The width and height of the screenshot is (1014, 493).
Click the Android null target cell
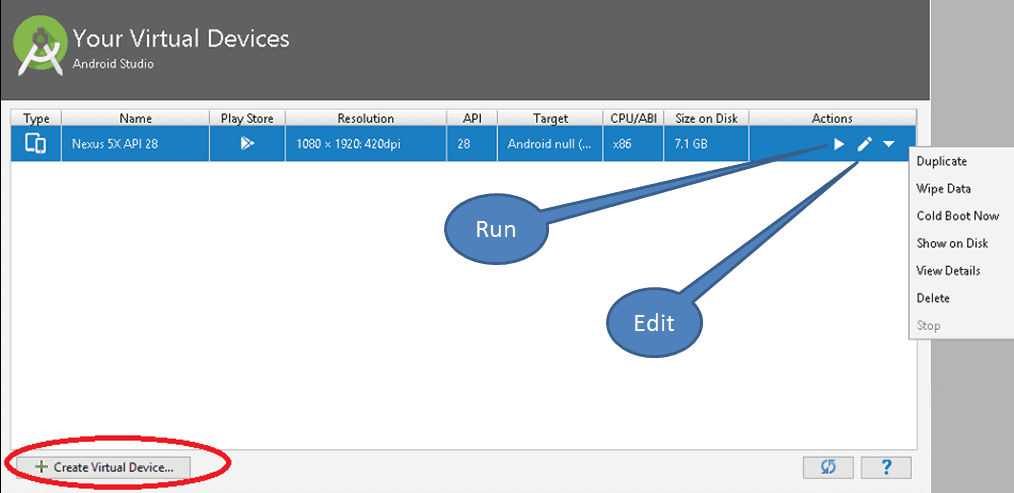point(550,144)
